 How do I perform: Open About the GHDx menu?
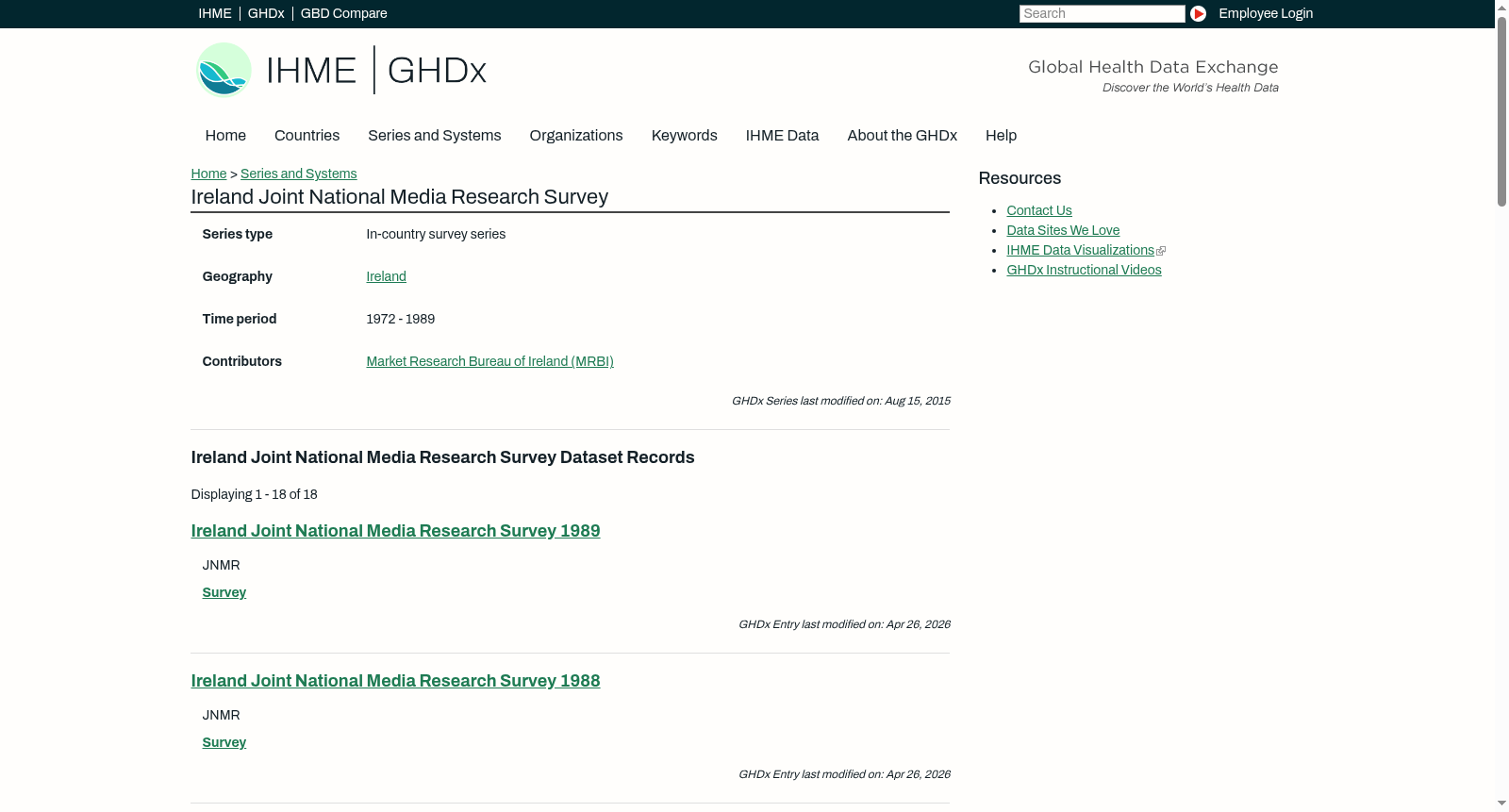(x=902, y=136)
